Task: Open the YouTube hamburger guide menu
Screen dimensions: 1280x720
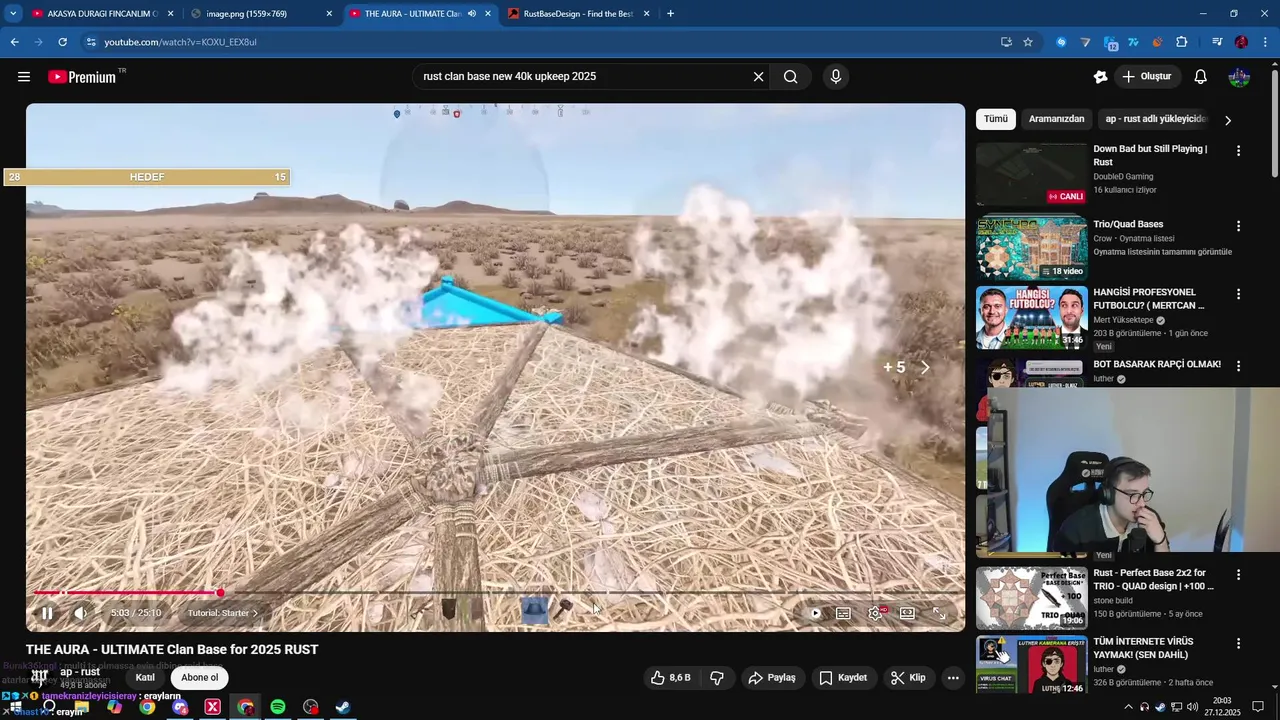Action: point(24,77)
